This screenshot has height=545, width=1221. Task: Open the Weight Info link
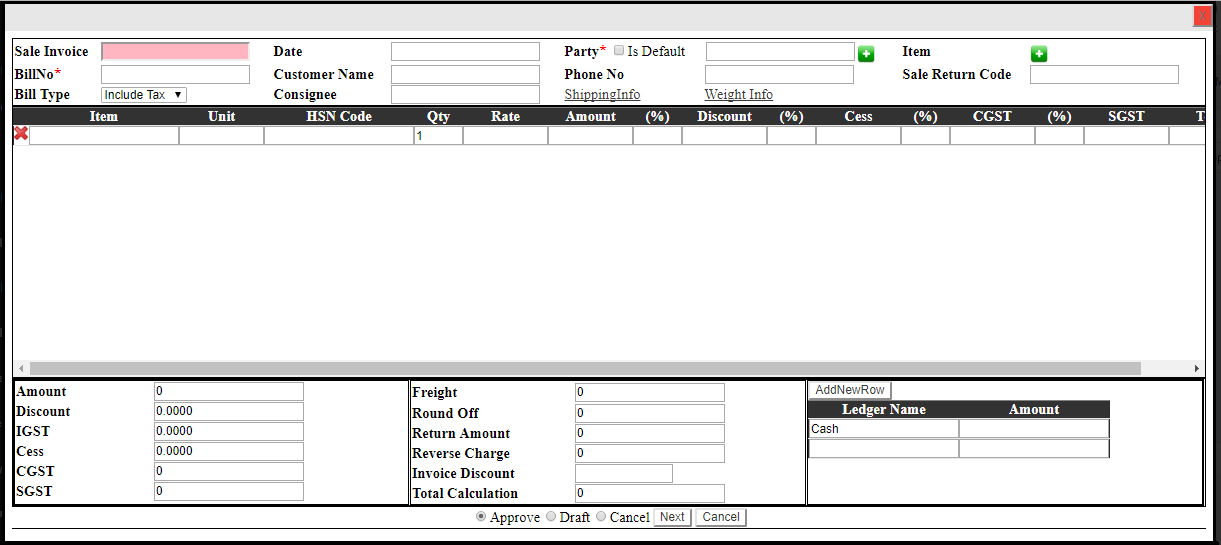[x=738, y=95]
